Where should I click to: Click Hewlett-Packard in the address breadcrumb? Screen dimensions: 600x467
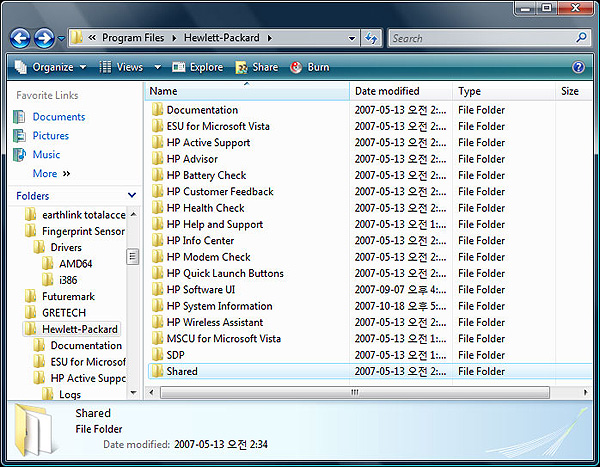pos(222,38)
